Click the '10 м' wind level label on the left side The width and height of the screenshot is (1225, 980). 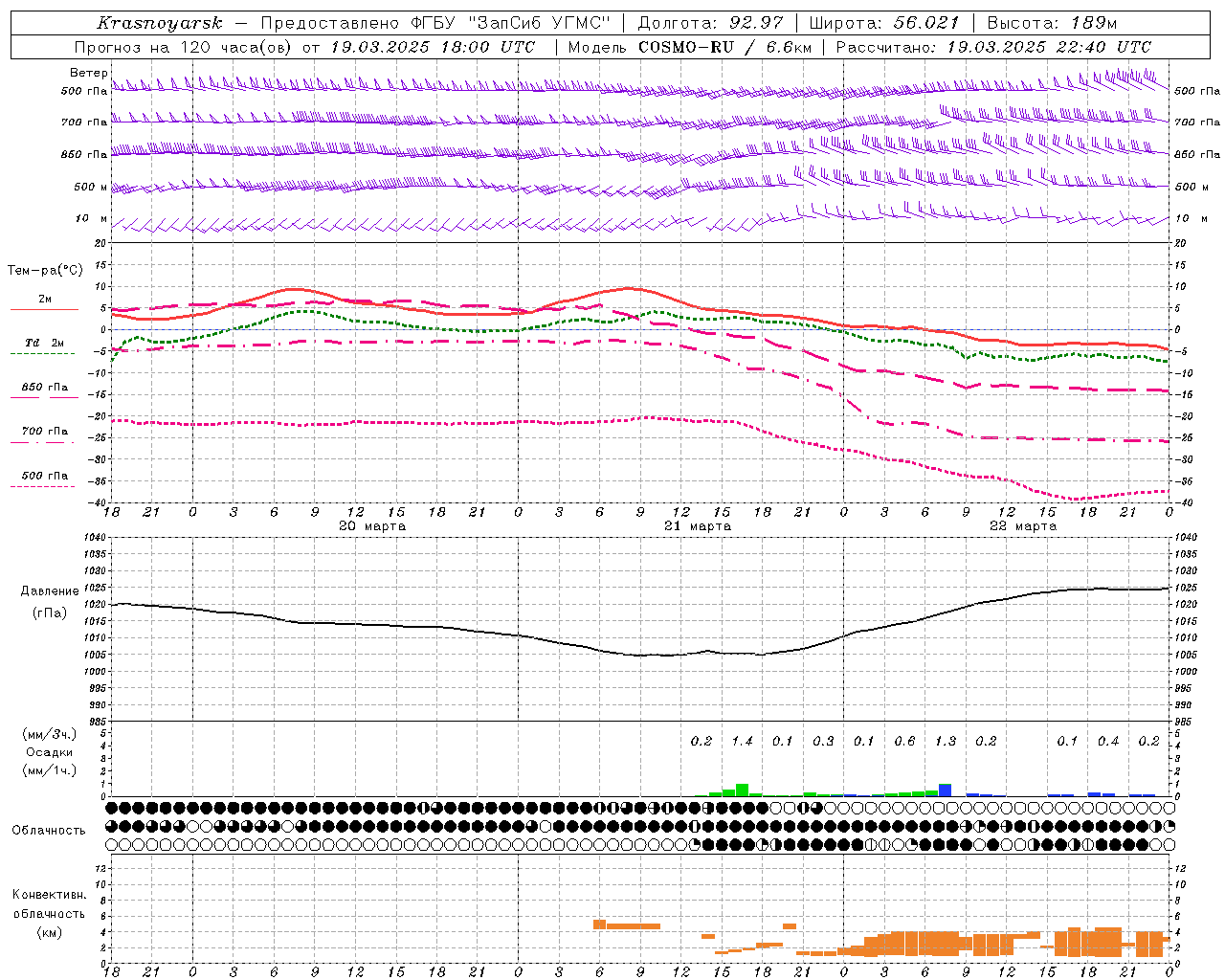click(92, 218)
